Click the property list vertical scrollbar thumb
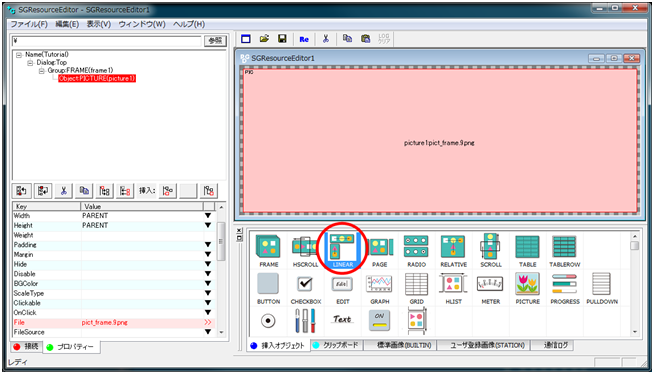This screenshot has height=374, width=654. pos(221,241)
